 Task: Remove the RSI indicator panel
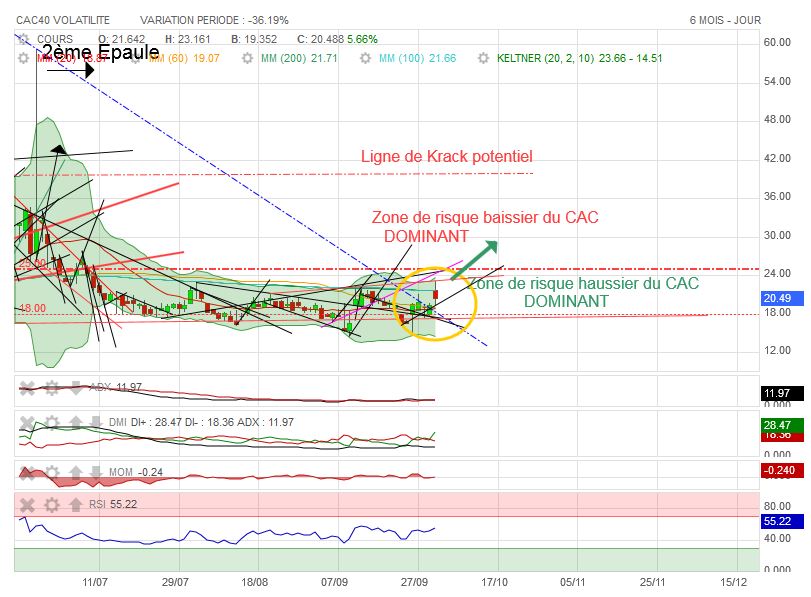pos(27,505)
